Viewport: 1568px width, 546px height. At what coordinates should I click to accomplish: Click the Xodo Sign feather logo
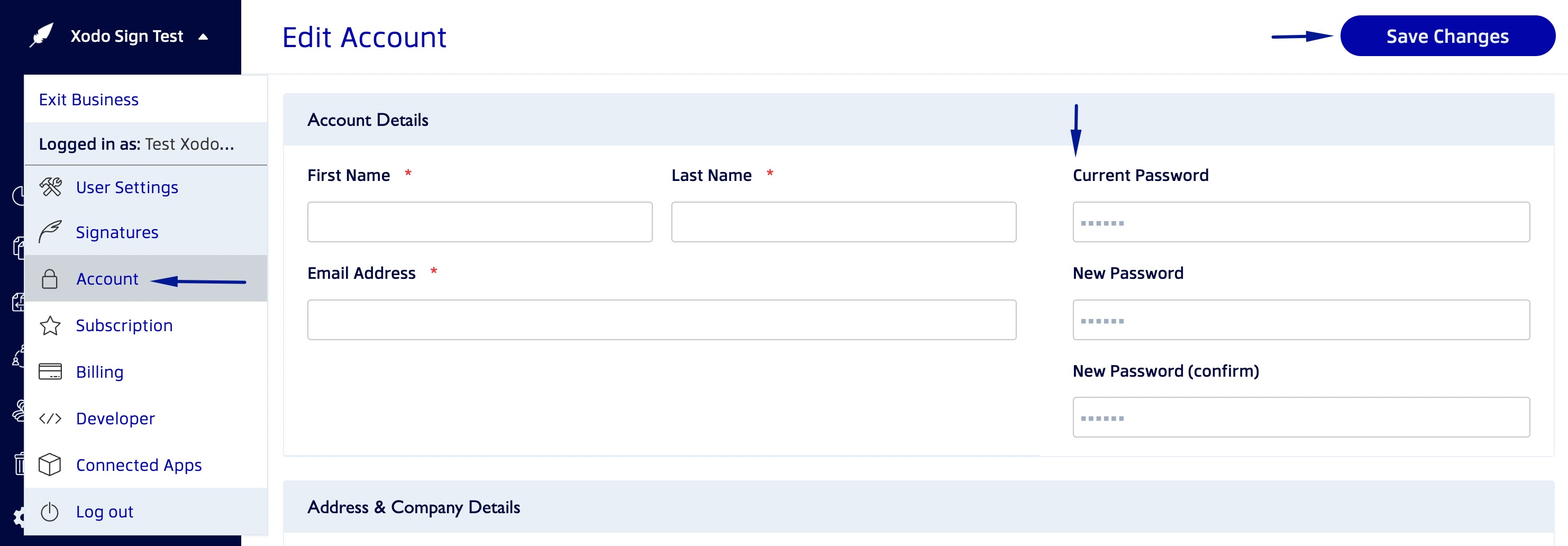coord(41,35)
